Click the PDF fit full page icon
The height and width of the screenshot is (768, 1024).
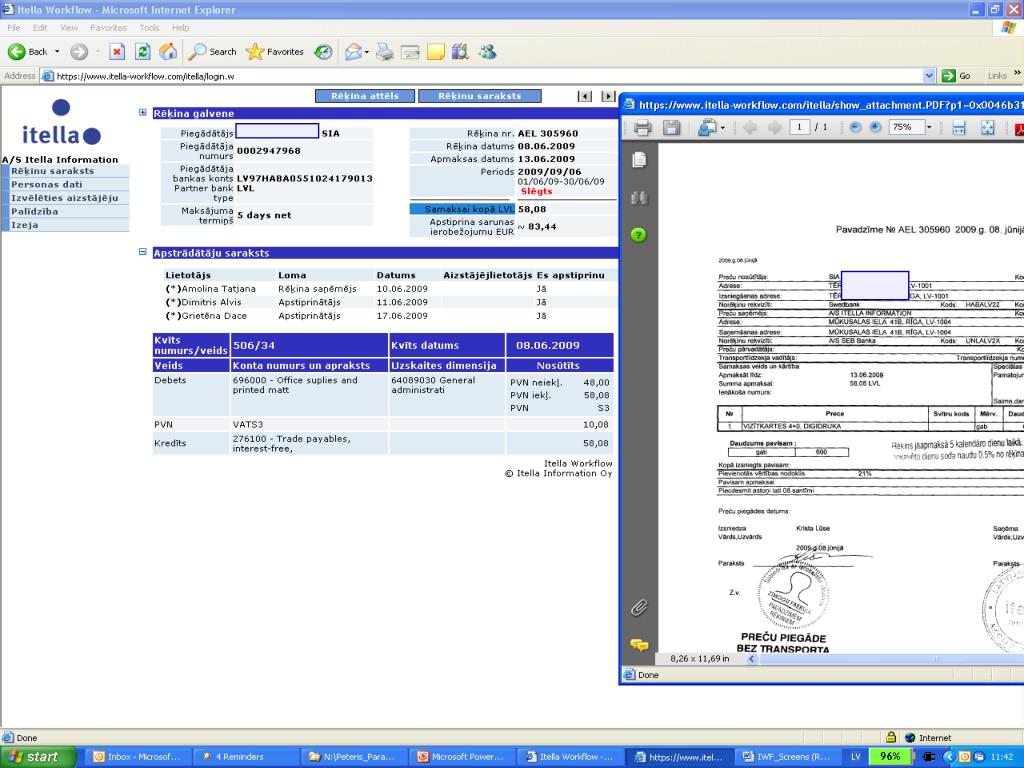click(987, 127)
